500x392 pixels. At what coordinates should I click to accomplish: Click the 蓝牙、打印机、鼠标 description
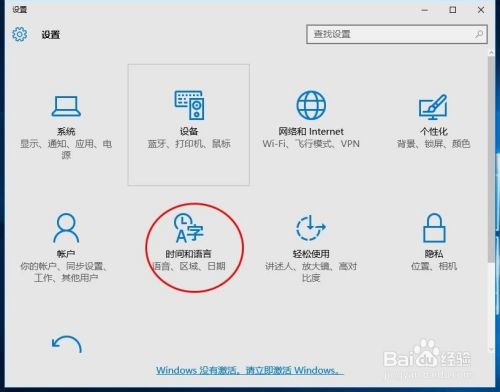click(x=189, y=144)
